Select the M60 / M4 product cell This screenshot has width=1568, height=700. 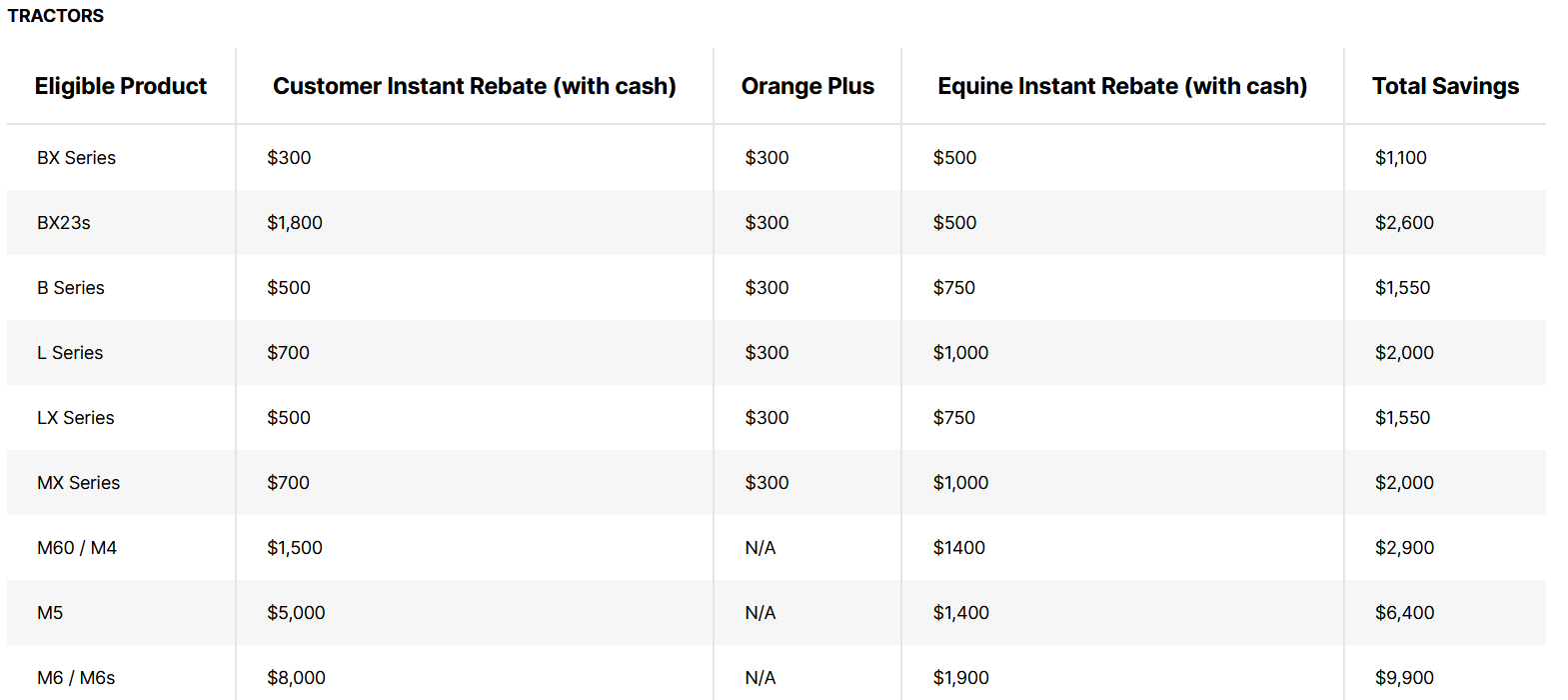click(77, 548)
